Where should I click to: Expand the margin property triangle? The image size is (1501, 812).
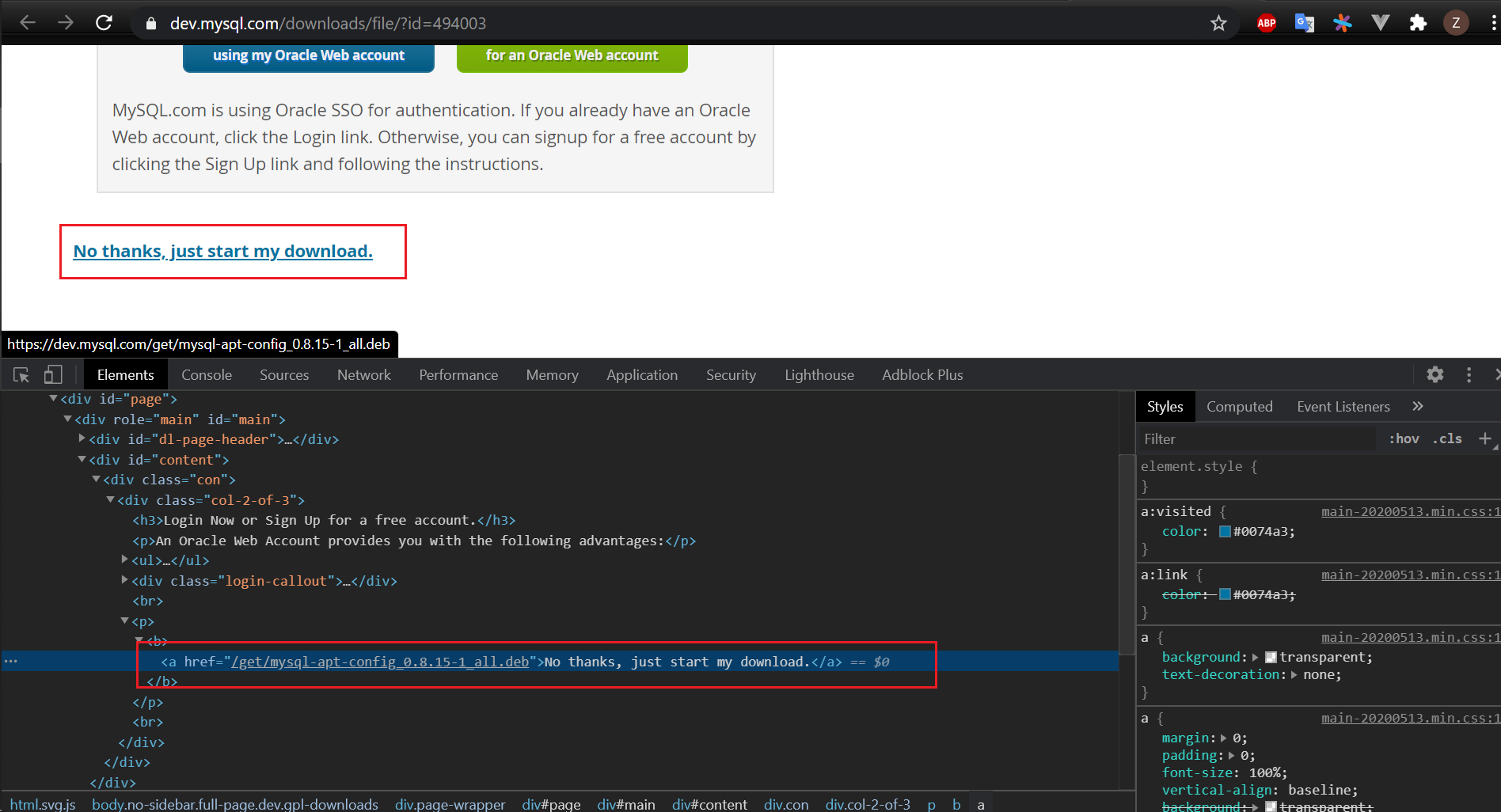tap(1224, 738)
